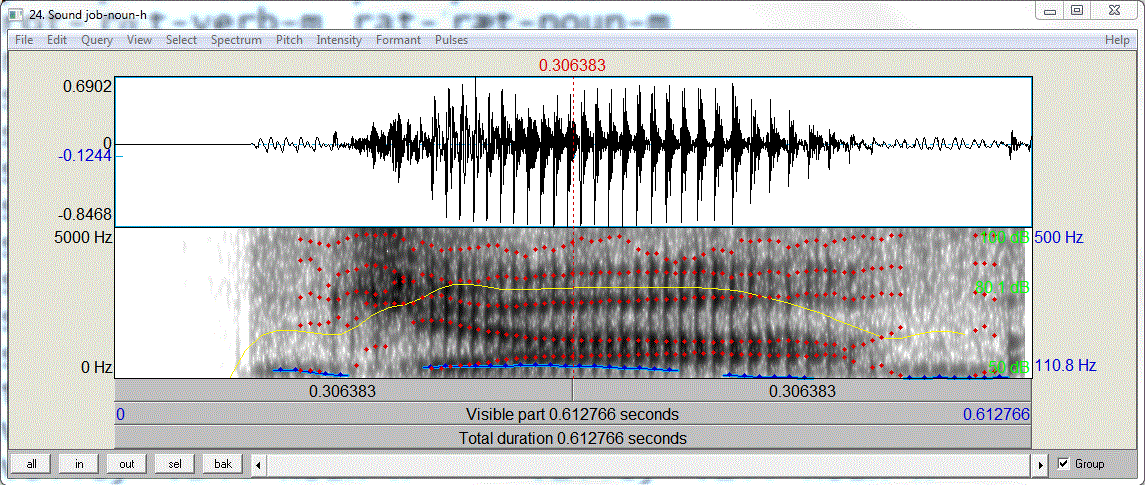Click the 0.6902 amplitude label

(87, 85)
